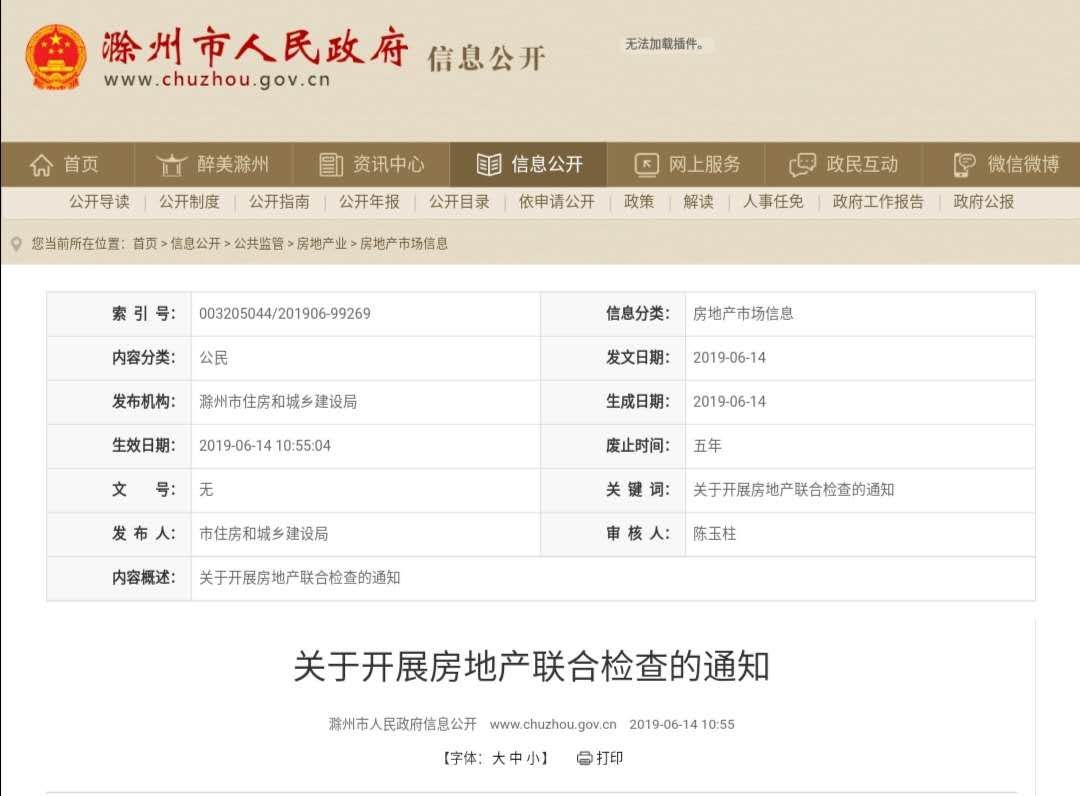
Task: Select 依申请公开 in the submenu
Action: (557, 202)
